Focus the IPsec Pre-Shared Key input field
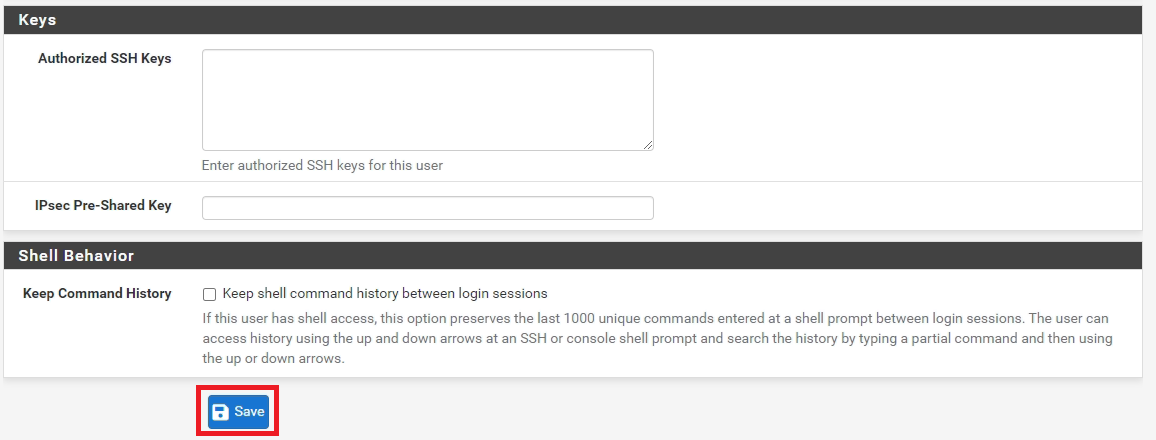 (428, 208)
